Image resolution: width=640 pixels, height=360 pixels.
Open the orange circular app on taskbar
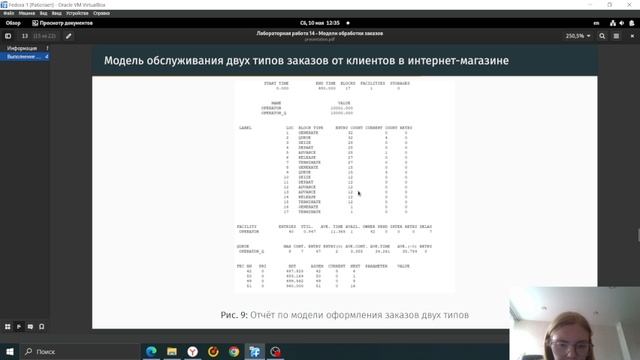213,351
